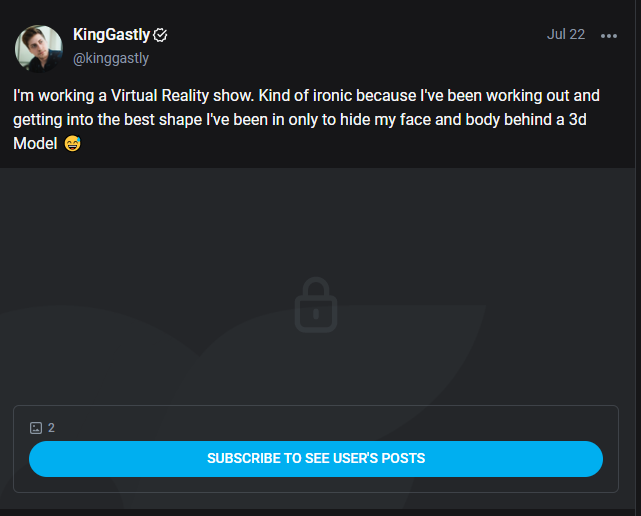The height and width of the screenshot is (516, 641).
Task: Open the three-dot post options menu
Action: pos(609,36)
